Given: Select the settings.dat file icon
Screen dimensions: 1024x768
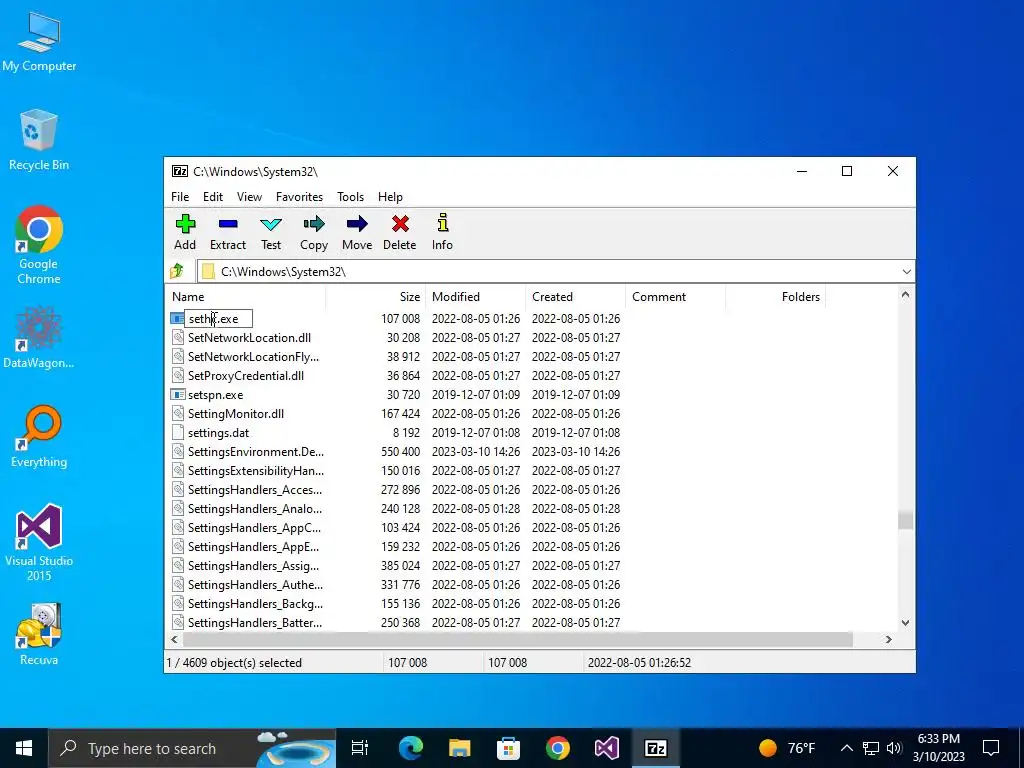Looking at the screenshot, I should [177, 432].
